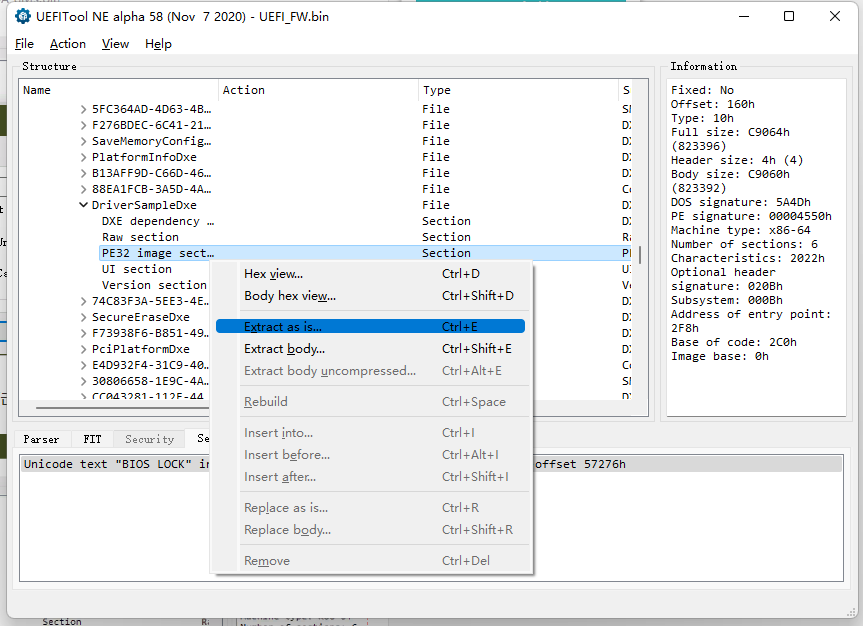Expand the SecureEraseDxe file node
The width and height of the screenshot is (863, 626).
[83, 317]
